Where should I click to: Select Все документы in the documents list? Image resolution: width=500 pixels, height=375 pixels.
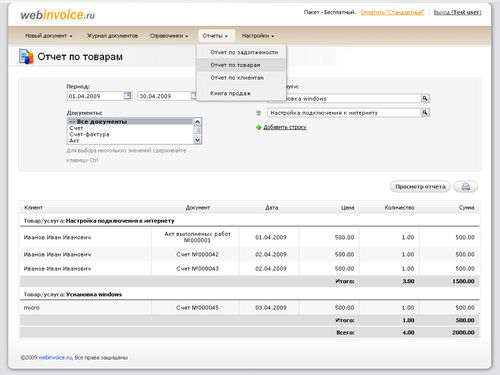[130, 121]
